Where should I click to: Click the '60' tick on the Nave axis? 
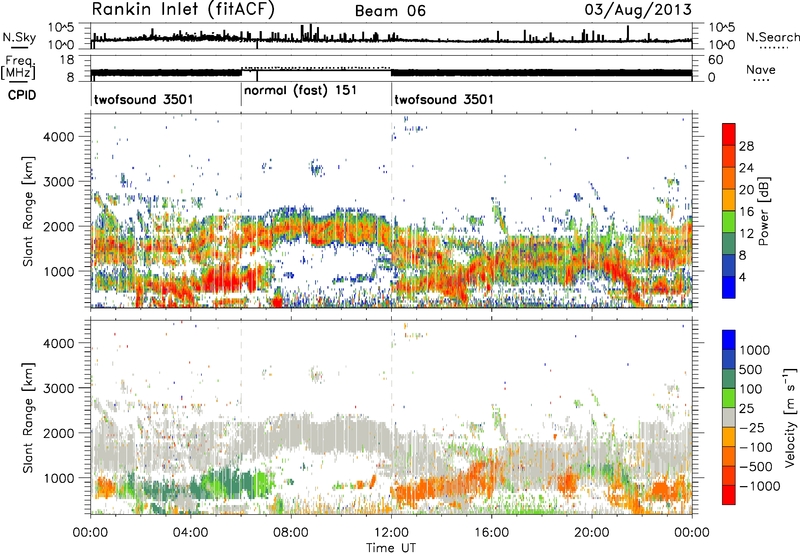pos(716,60)
